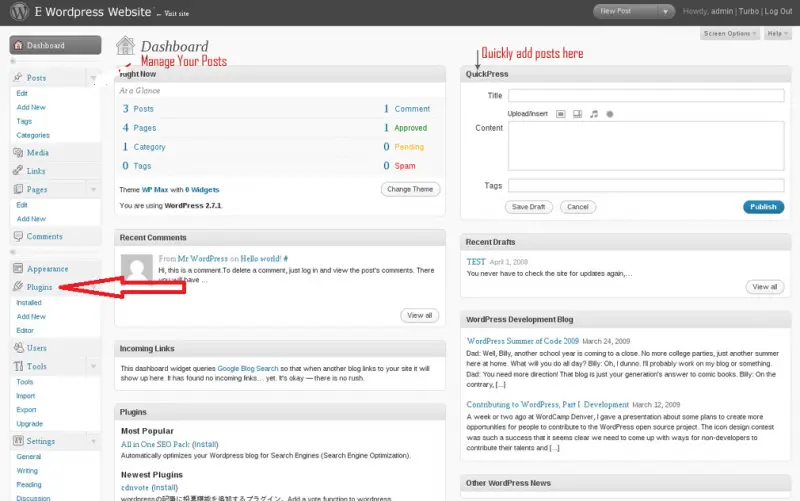Click the Turbo link in header
Screen dimensions: 800x501
tap(748, 11)
